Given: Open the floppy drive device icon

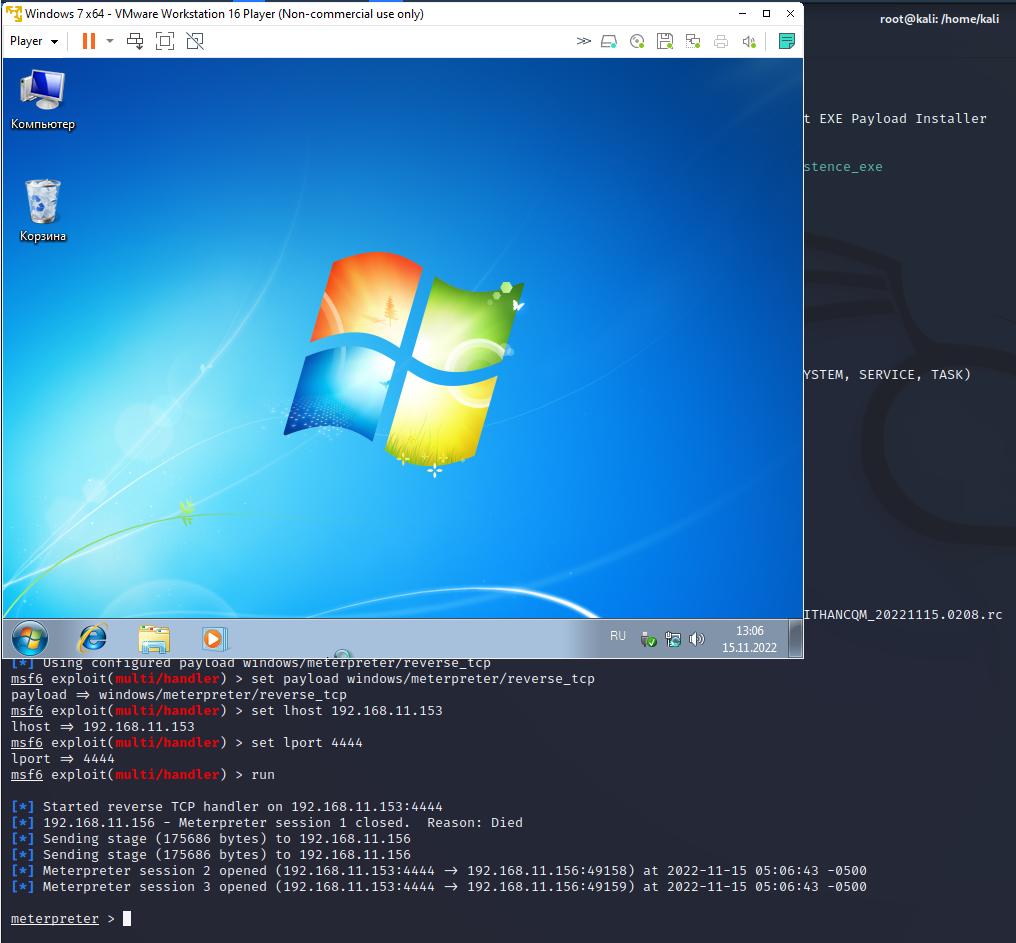Looking at the screenshot, I should click(665, 41).
